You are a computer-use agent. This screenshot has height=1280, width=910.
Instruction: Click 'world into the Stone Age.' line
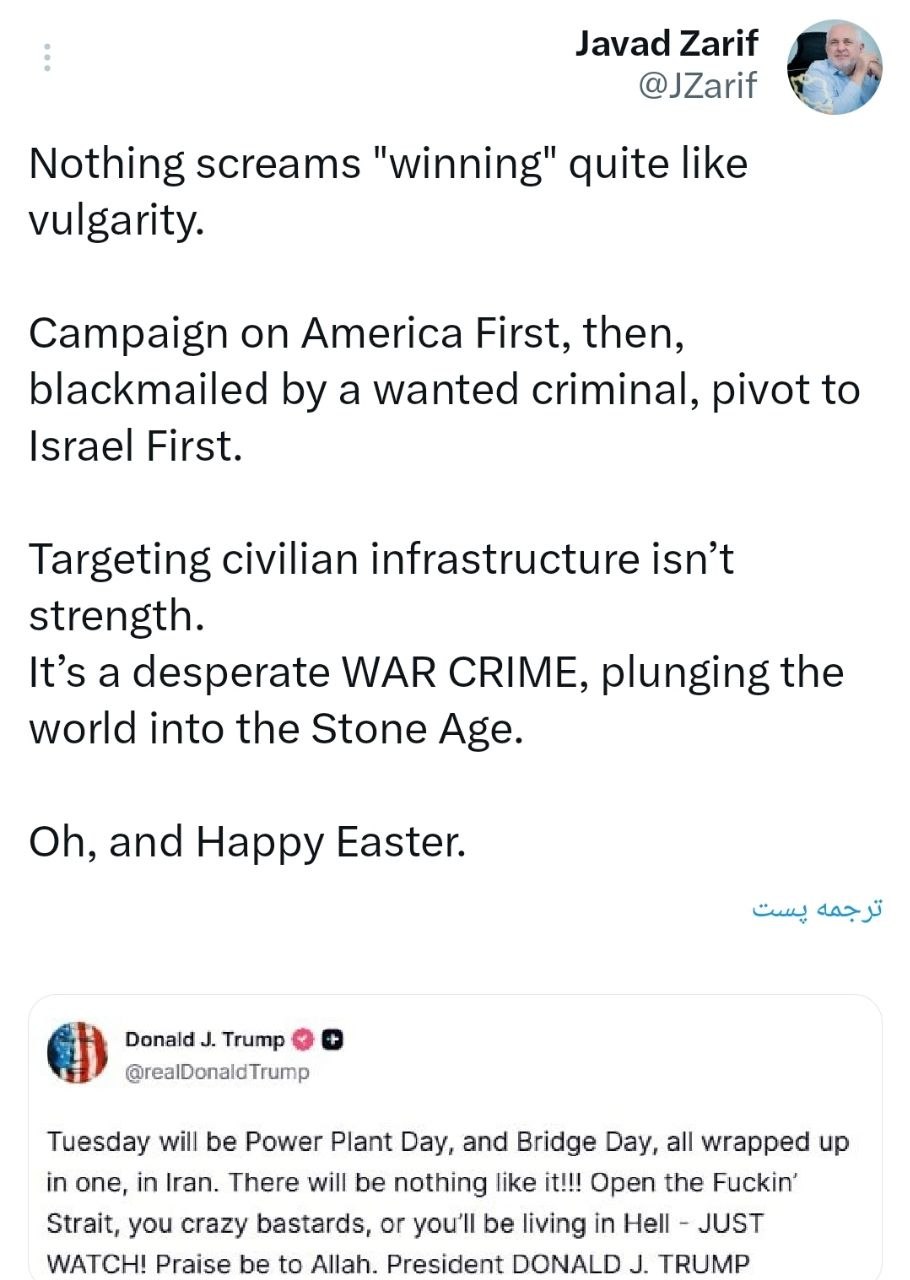click(x=276, y=729)
